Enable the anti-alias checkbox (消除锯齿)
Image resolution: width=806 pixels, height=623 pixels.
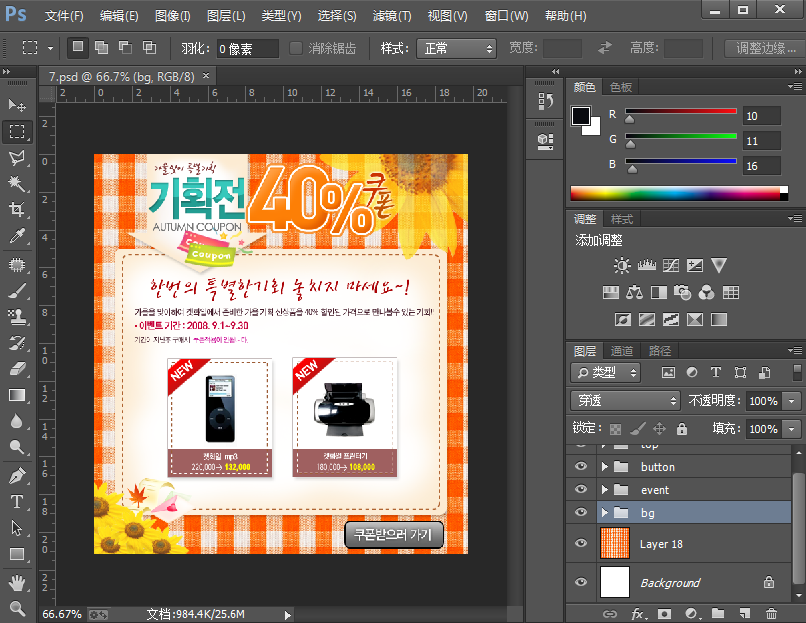click(x=296, y=48)
